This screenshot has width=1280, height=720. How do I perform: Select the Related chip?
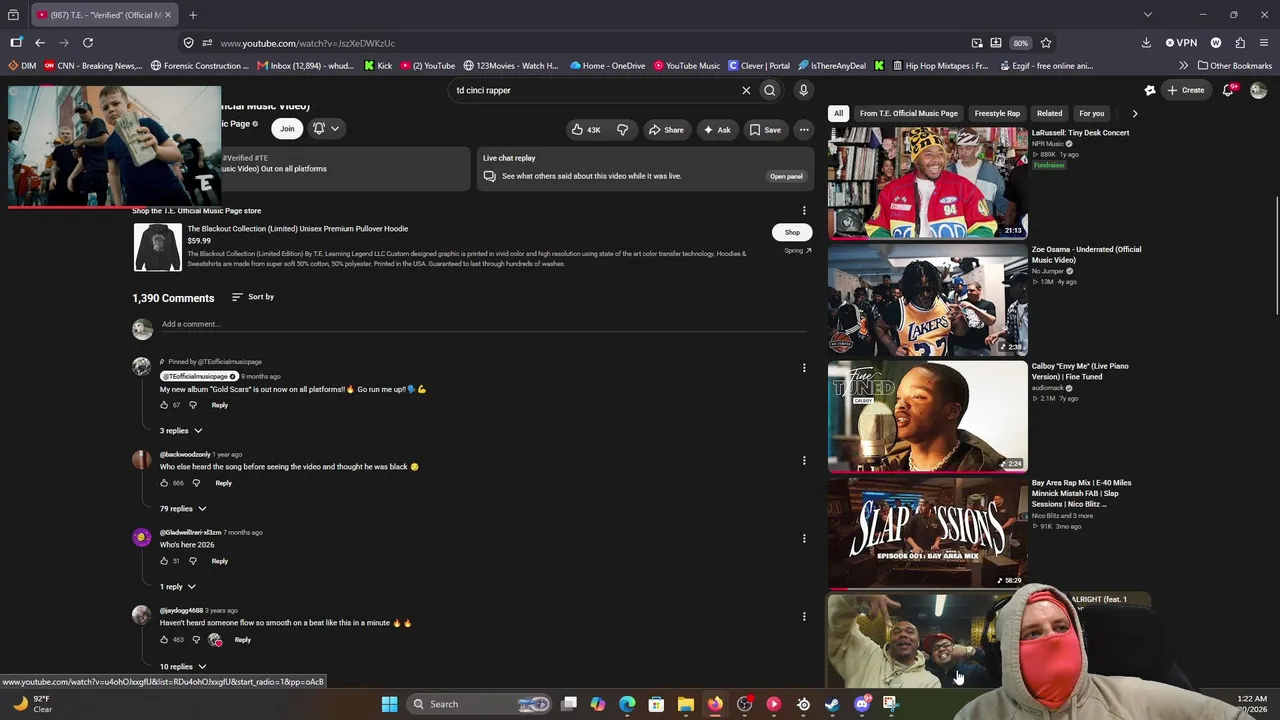(1049, 113)
